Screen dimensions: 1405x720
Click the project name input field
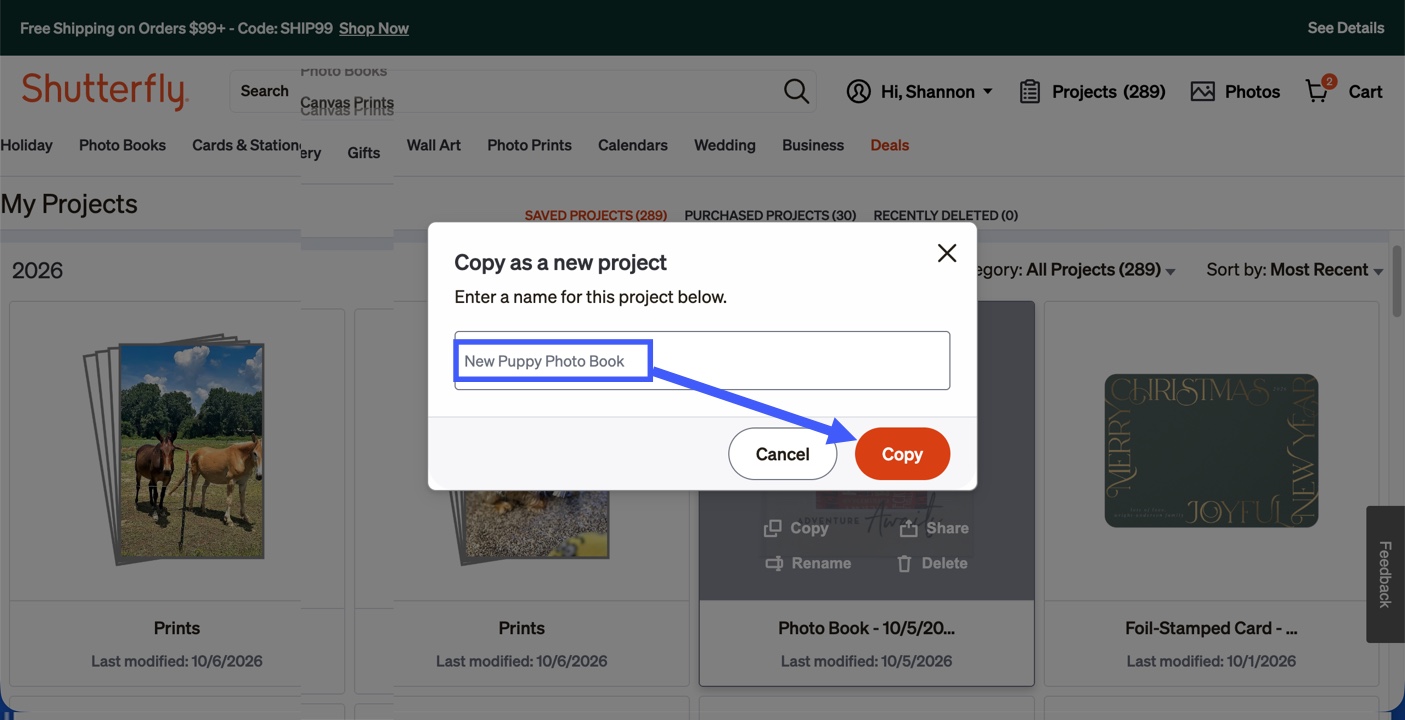[x=702, y=361]
